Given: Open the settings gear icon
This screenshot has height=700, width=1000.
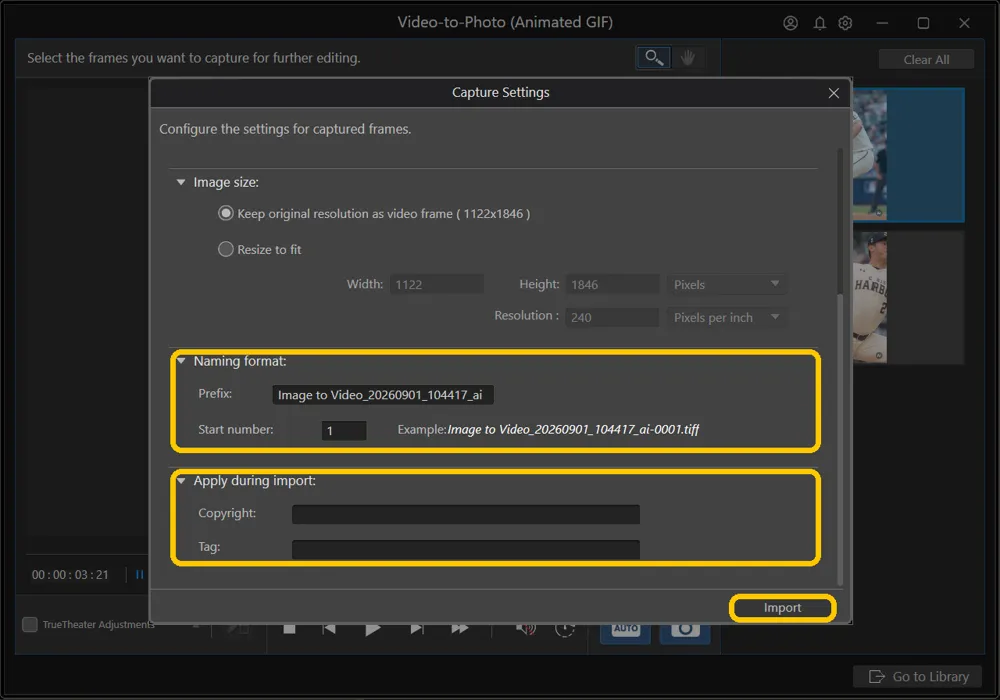Looking at the screenshot, I should 845,23.
